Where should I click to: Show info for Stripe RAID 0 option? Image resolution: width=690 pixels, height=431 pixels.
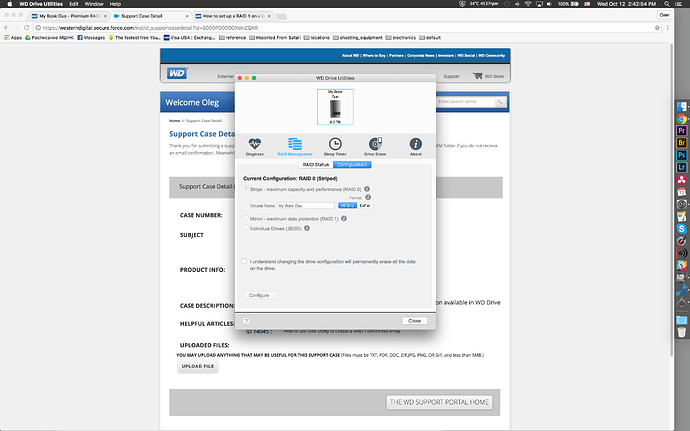pos(367,189)
